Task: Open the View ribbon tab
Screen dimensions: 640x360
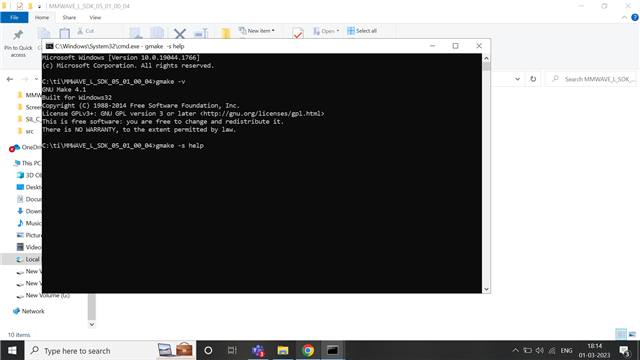Action: [95, 18]
